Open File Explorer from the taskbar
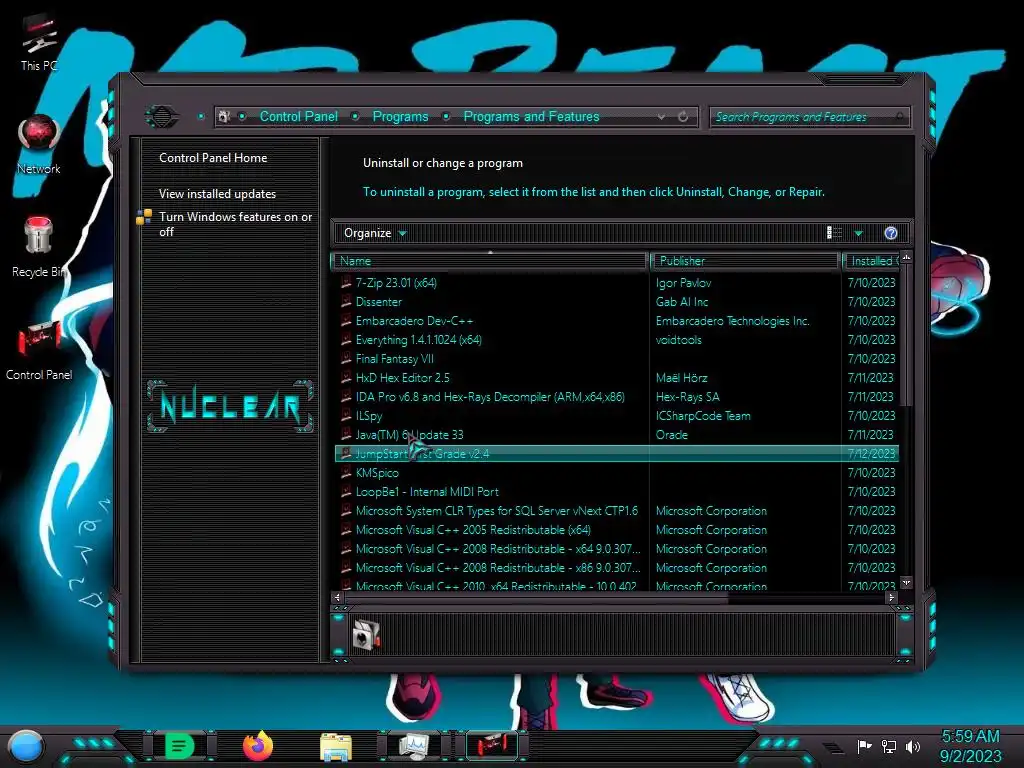The height and width of the screenshot is (768, 1024). (336, 747)
